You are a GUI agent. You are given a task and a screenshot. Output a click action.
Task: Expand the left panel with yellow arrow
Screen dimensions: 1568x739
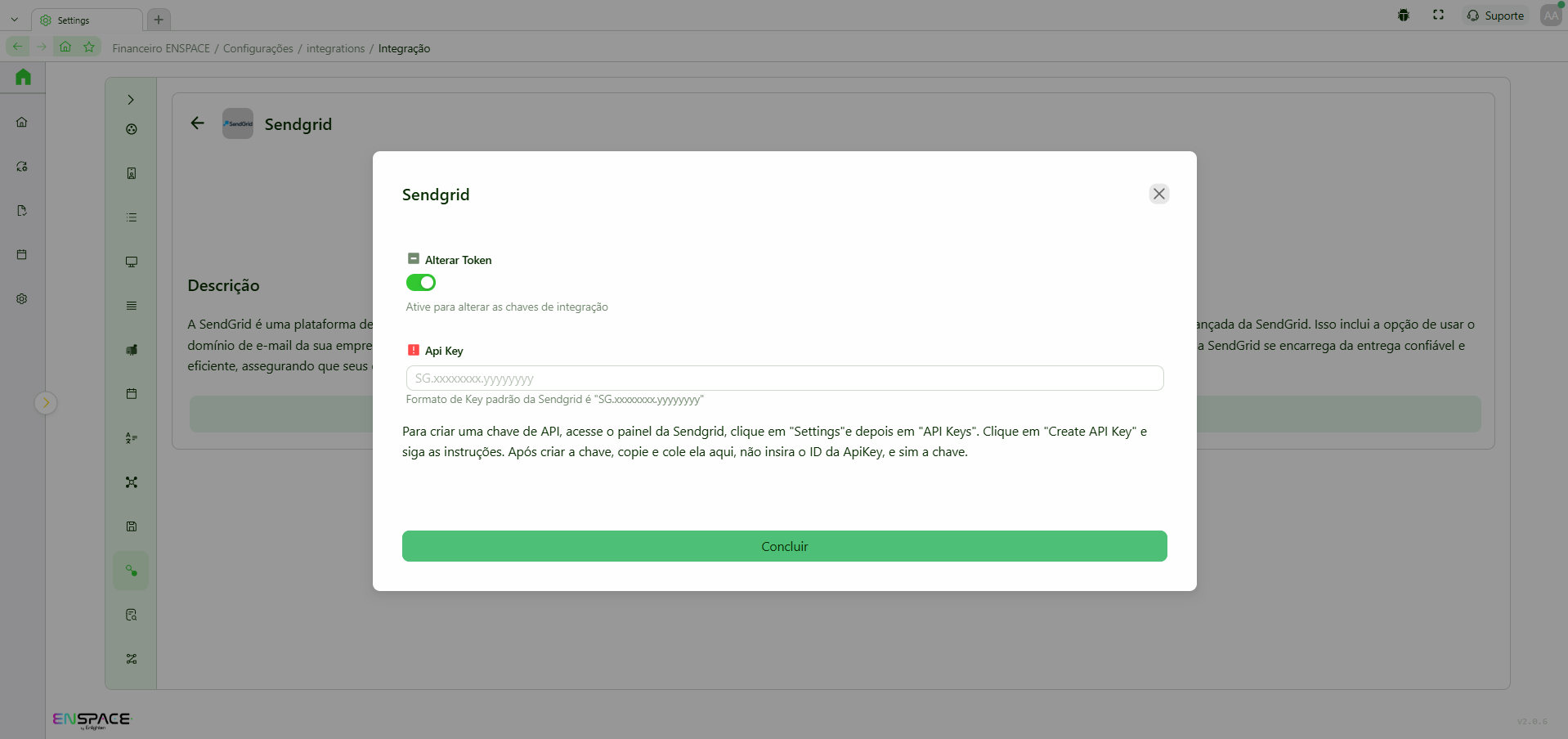click(46, 402)
